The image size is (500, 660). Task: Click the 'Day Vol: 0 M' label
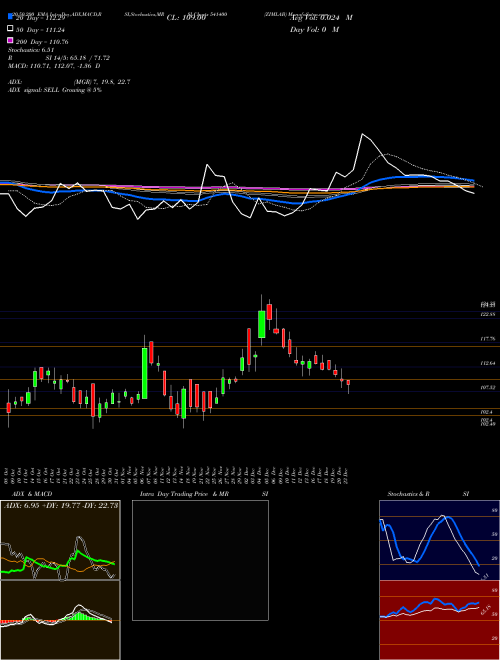[314, 29]
